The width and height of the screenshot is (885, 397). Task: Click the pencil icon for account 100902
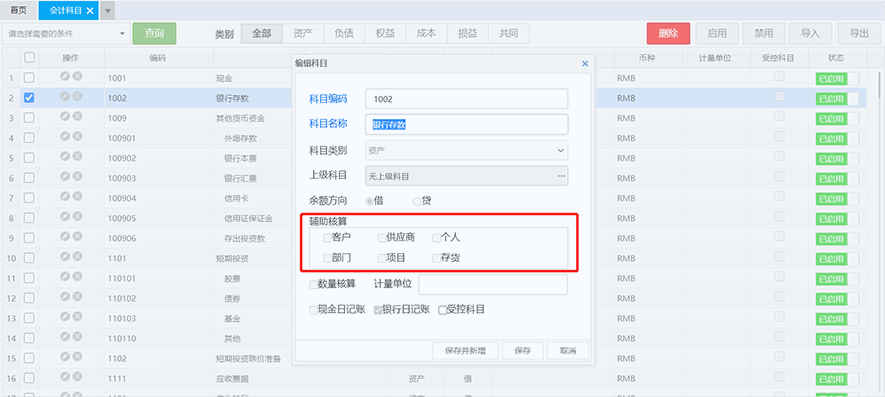coord(65,156)
